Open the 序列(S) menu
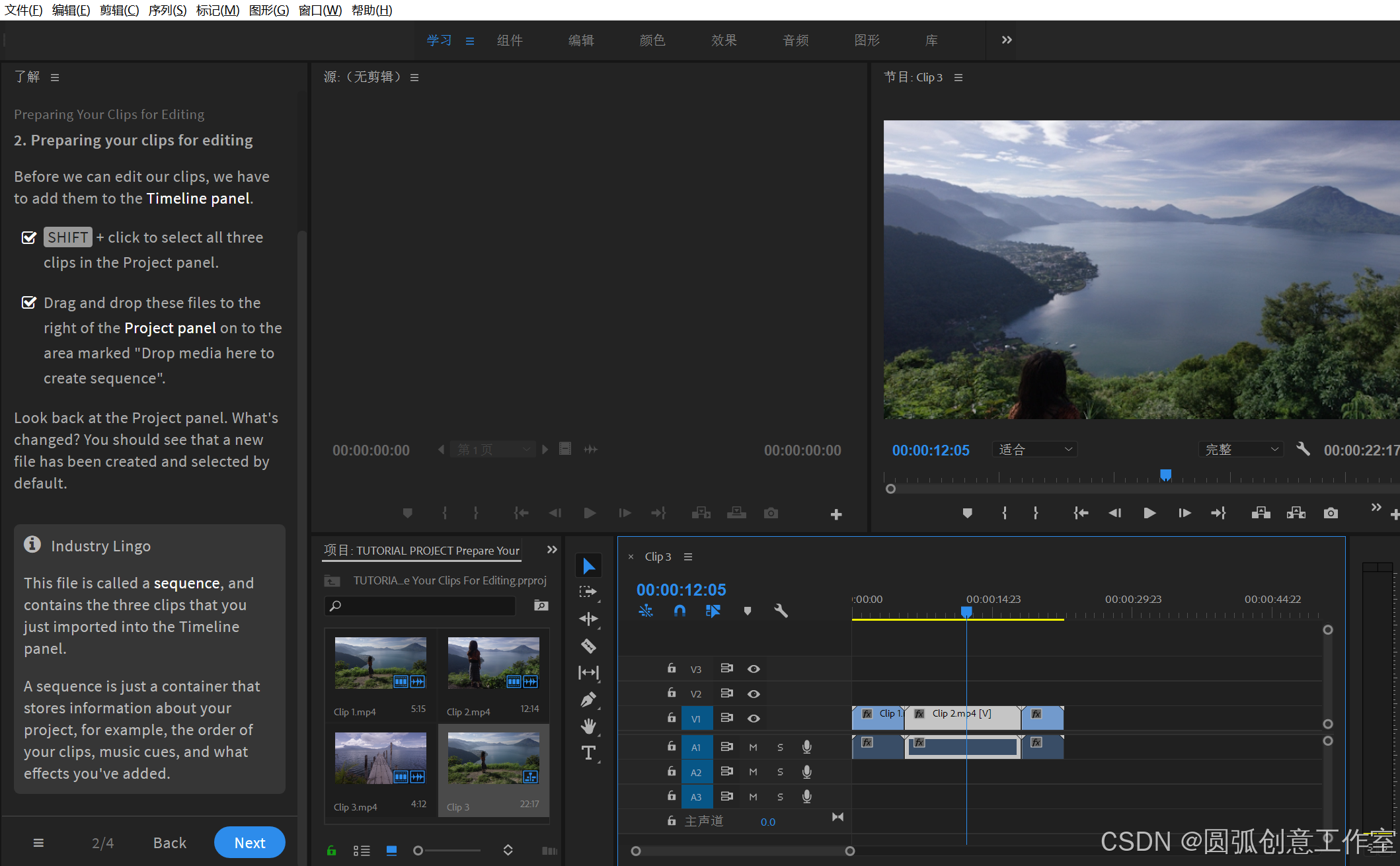Viewport: 1400px width, 866px height. click(167, 10)
